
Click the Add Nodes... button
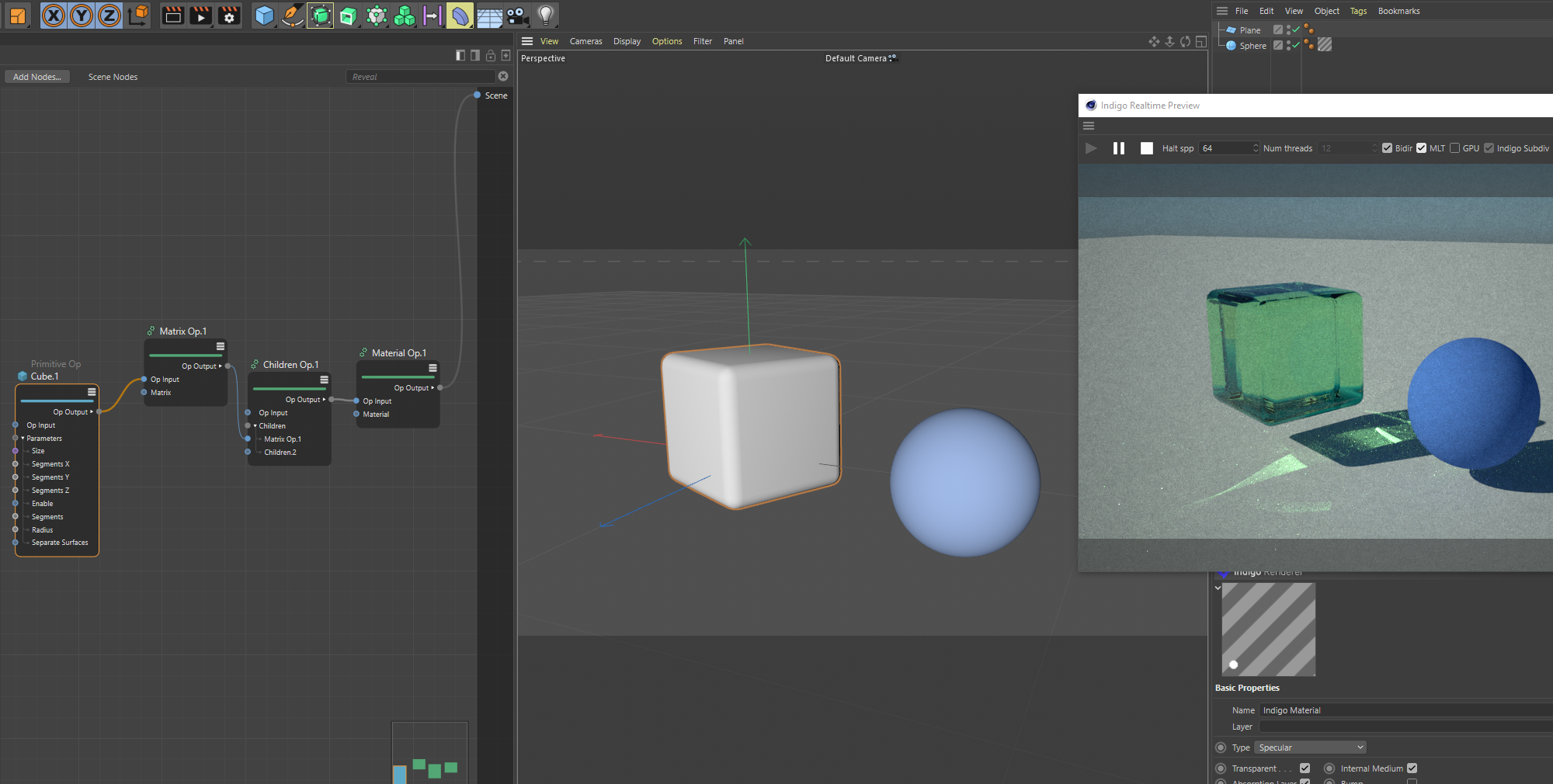36,77
